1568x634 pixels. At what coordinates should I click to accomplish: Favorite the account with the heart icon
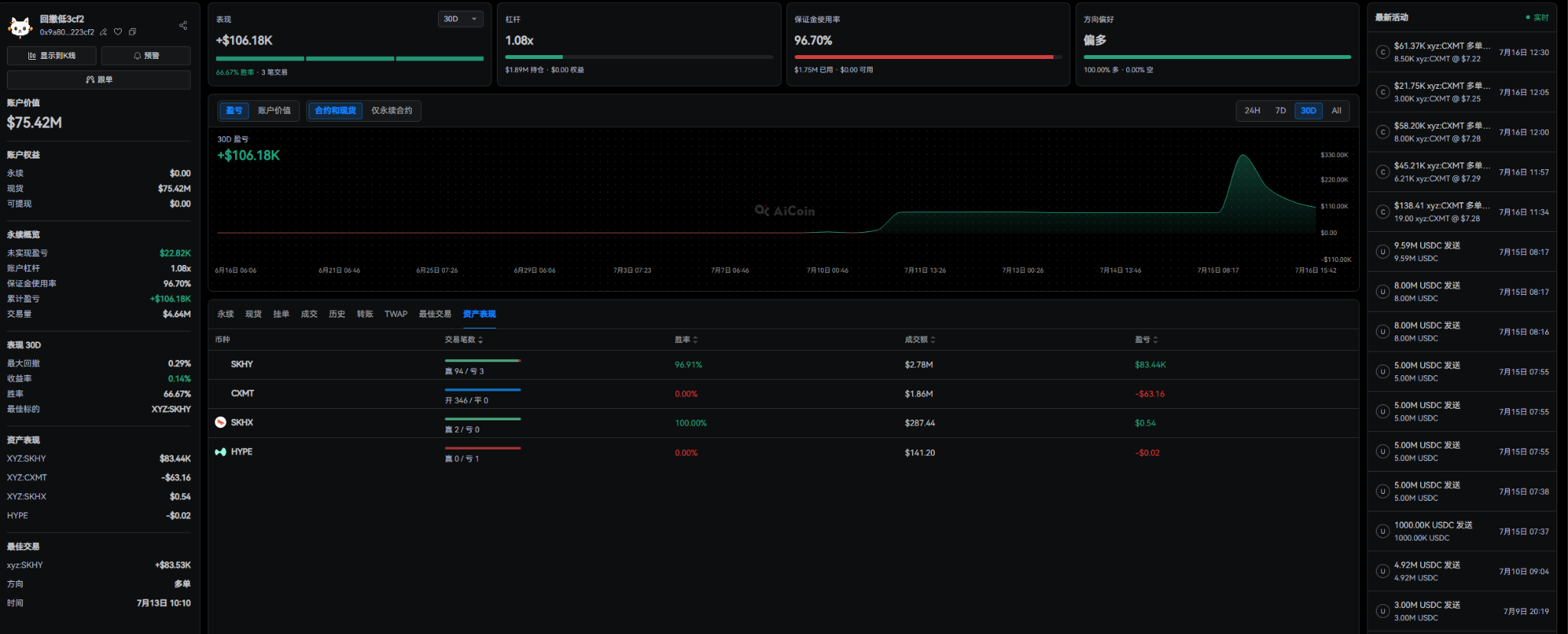(118, 32)
